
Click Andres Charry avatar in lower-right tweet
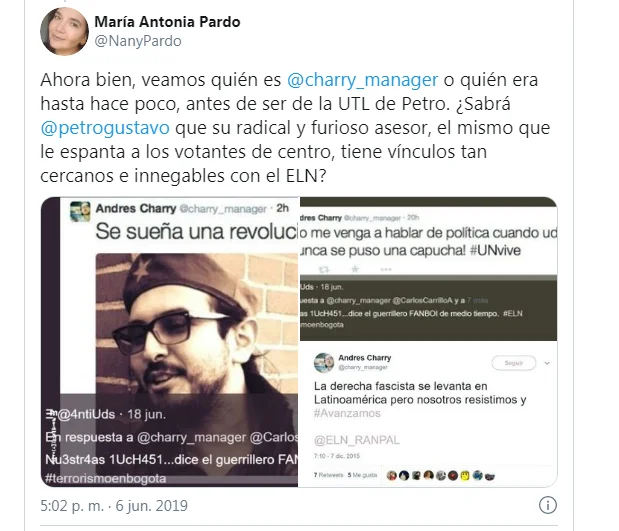point(324,363)
